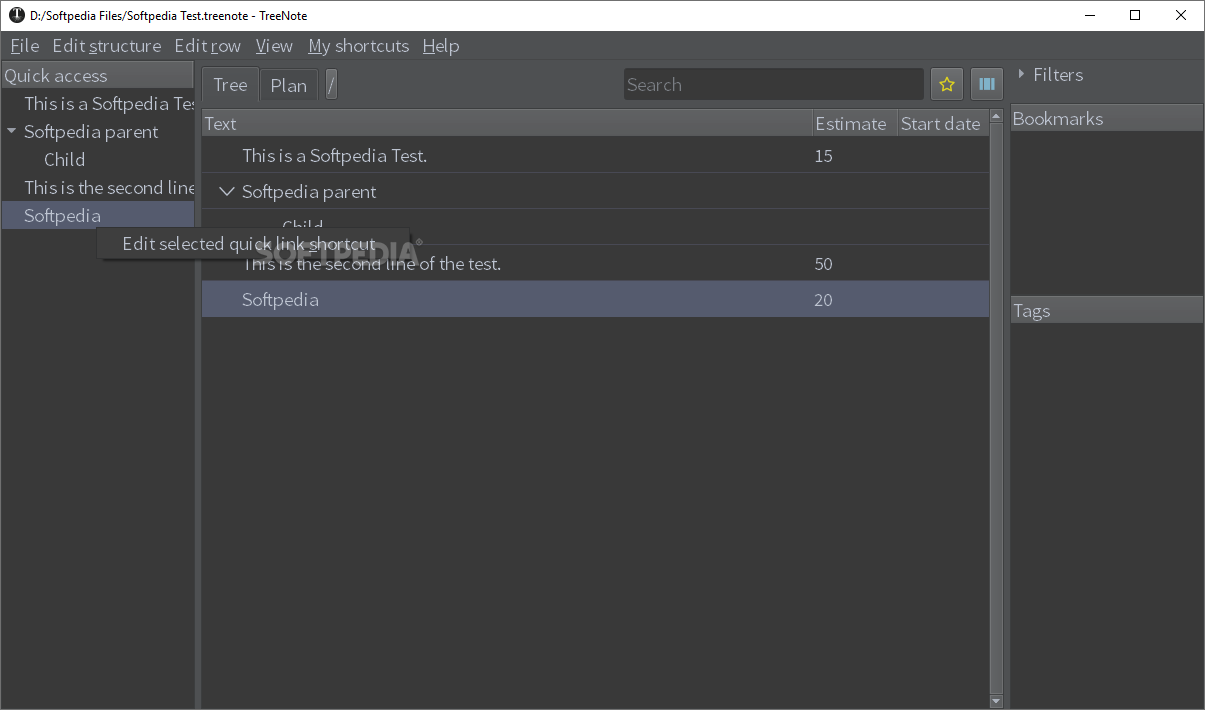
Task: Open the View menu
Action: (274, 46)
